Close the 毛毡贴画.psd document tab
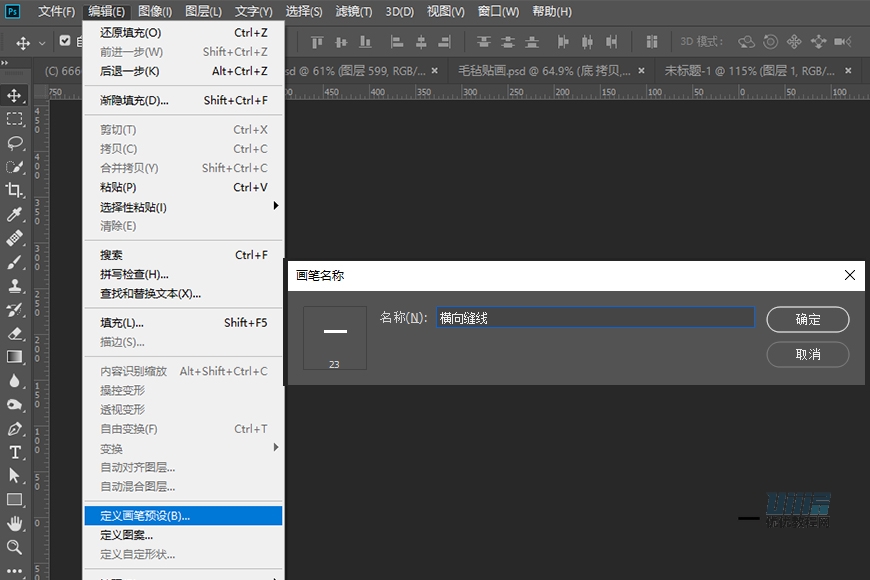 click(641, 71)
